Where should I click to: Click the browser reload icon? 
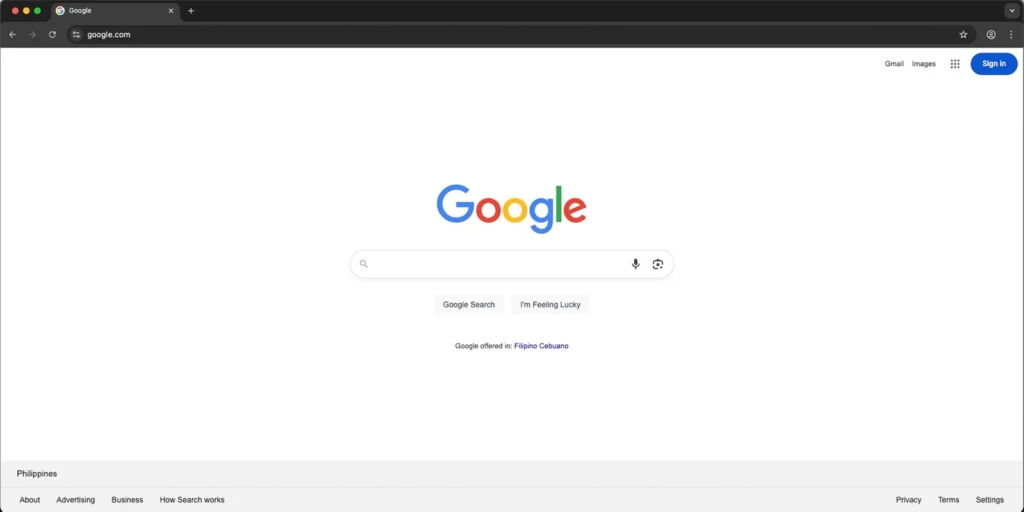point(52,35)
